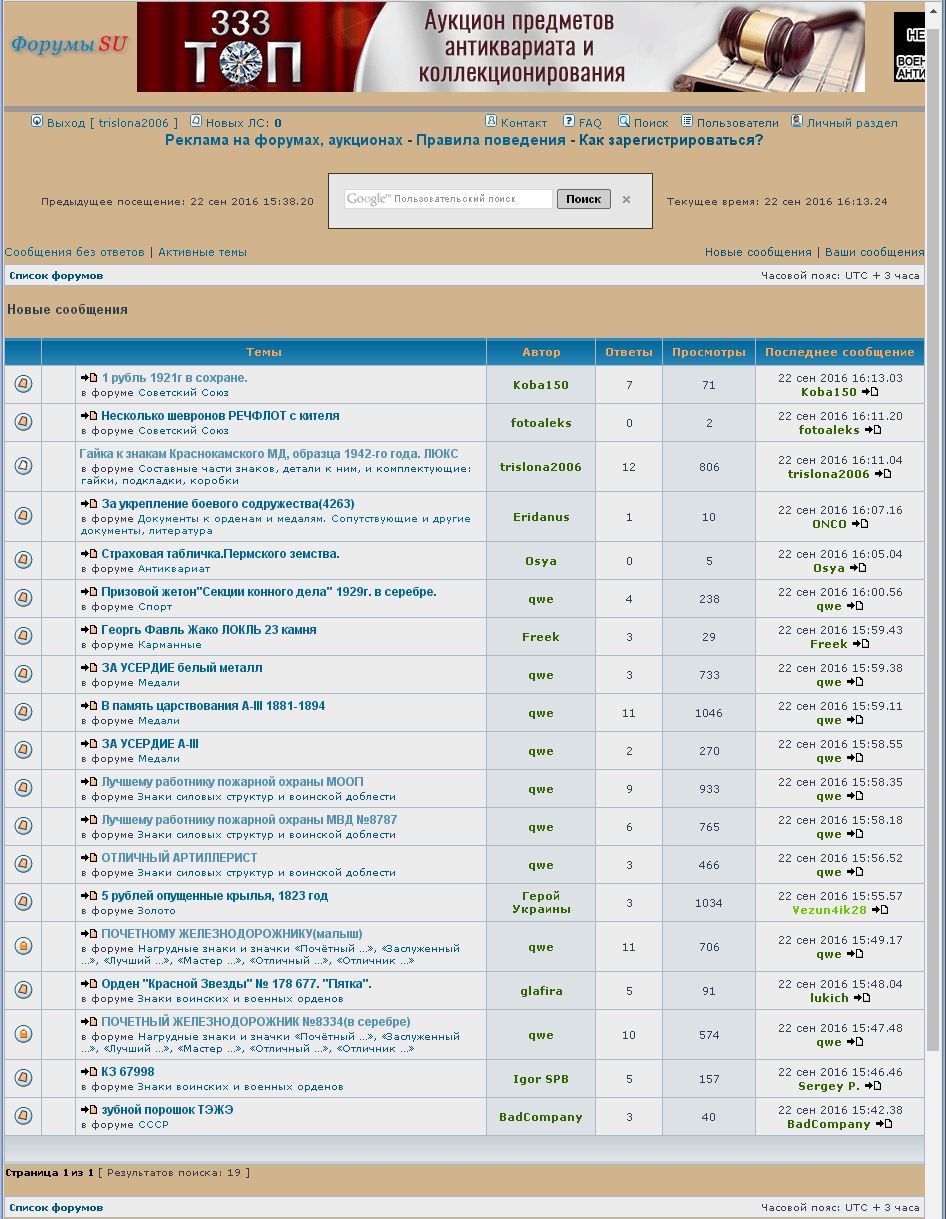Click Правила поведения link

(x=491, y=140)
